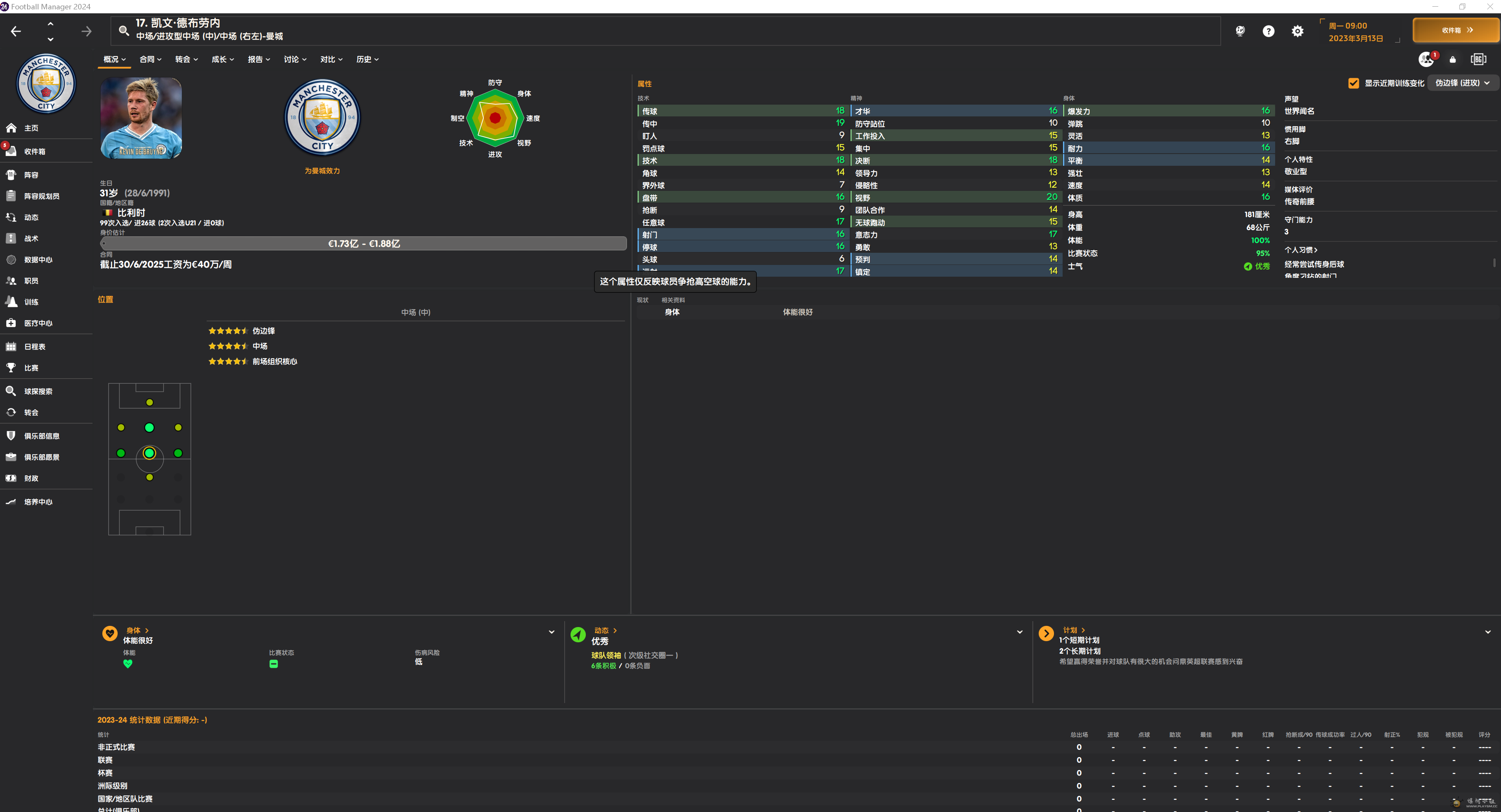Switch to 相关资料 tab
The width and height of the screenshot is (1501, 812).
click(x=673, y=300)
